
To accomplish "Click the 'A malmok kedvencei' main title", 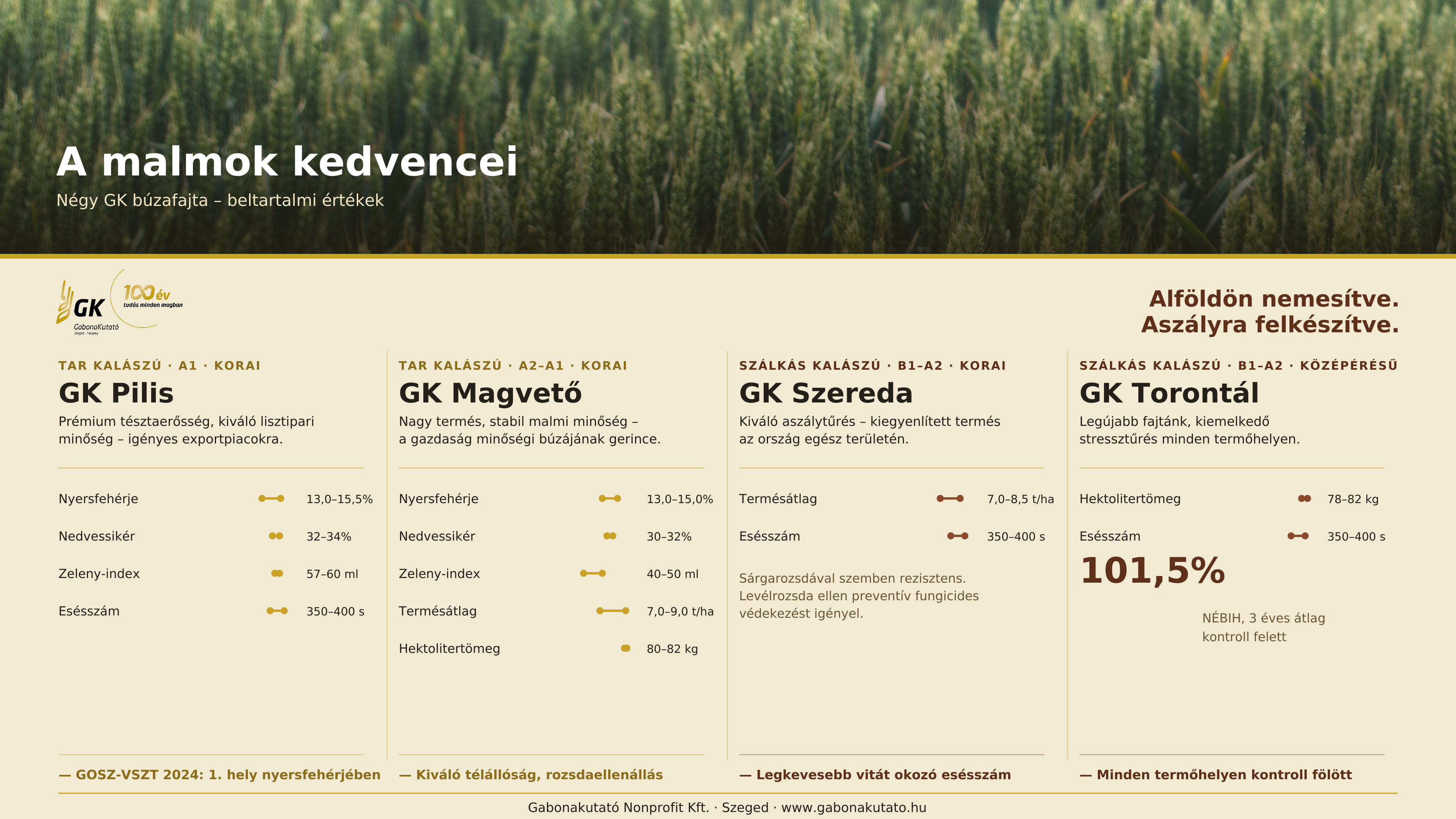I will [x=287, y=162].
